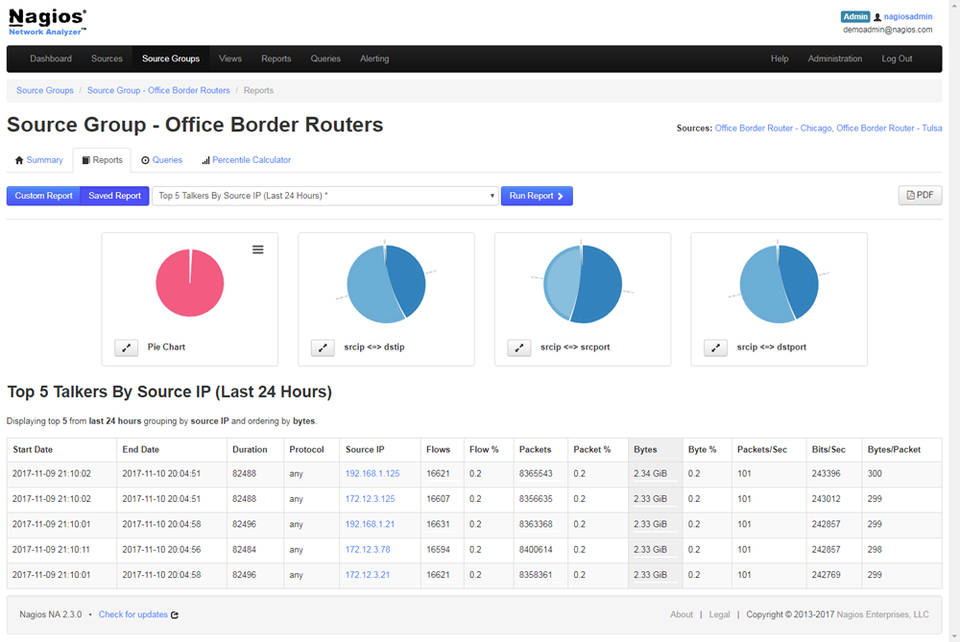Open the Pie Chart context menu icon
This screenshot has width=960, height=642.
pyautogui.click(x=258, y=249)
